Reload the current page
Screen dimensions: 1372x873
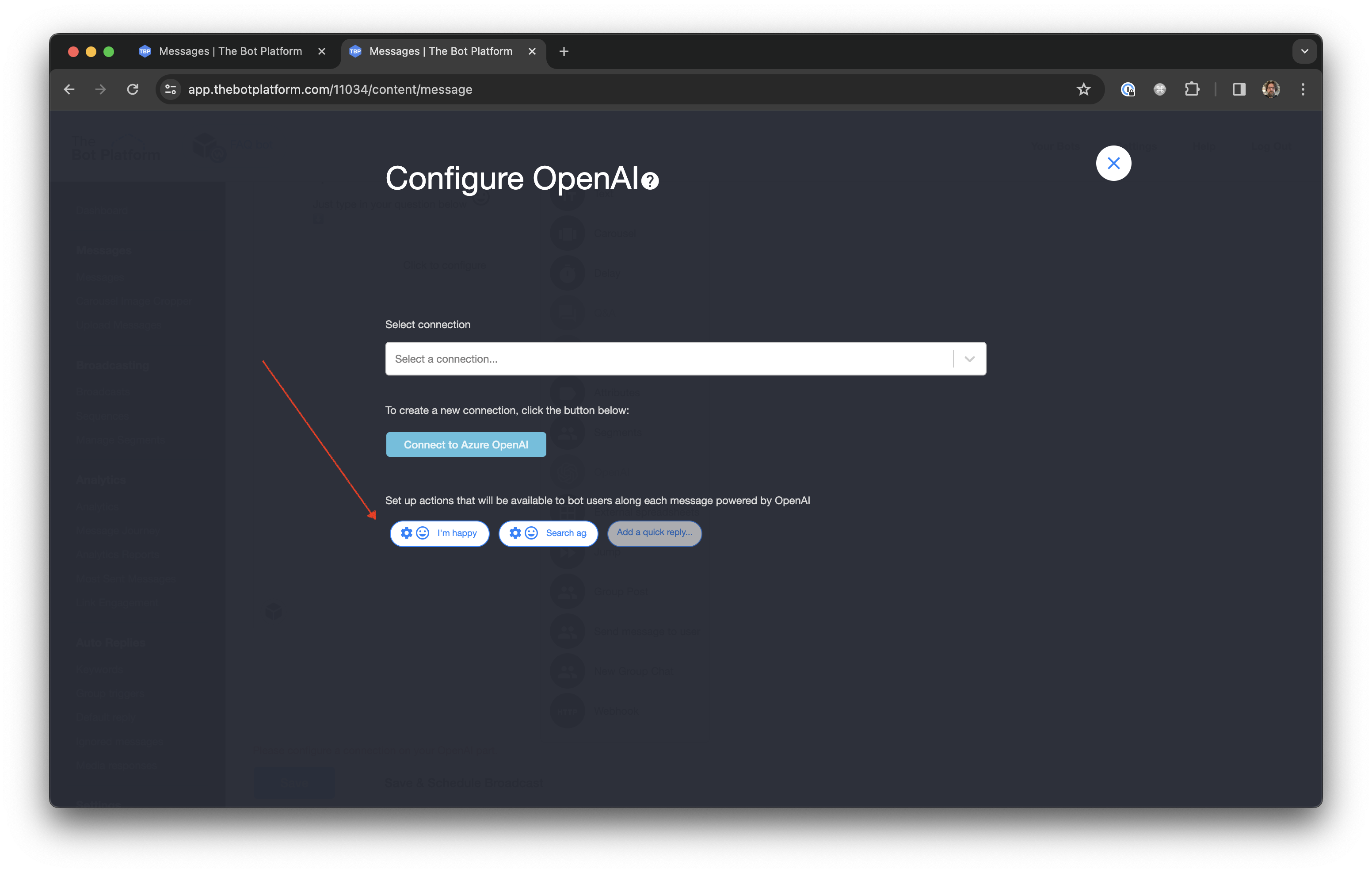(133, 89)
